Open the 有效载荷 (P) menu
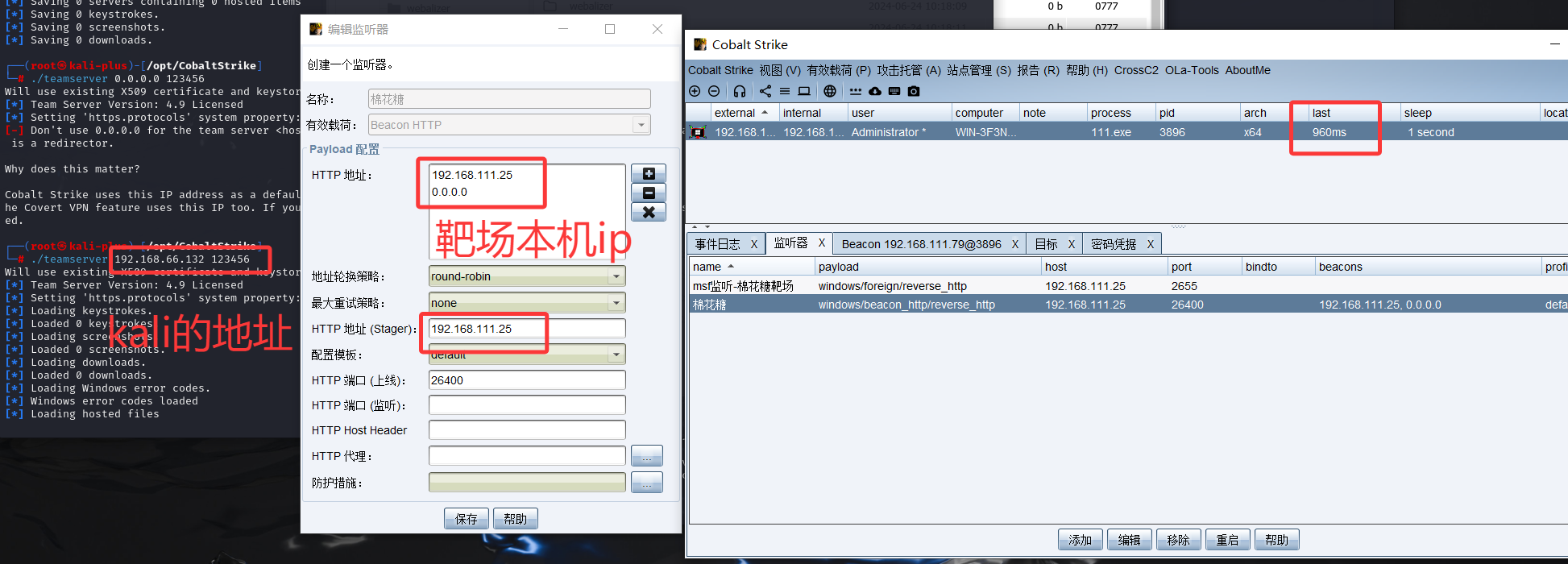1568x564 pixels. (x=839, y=70)
